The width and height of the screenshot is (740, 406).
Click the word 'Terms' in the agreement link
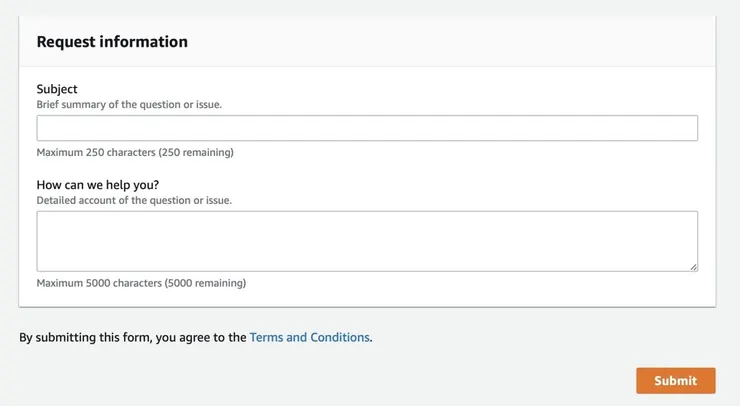[x=266, y=338]
